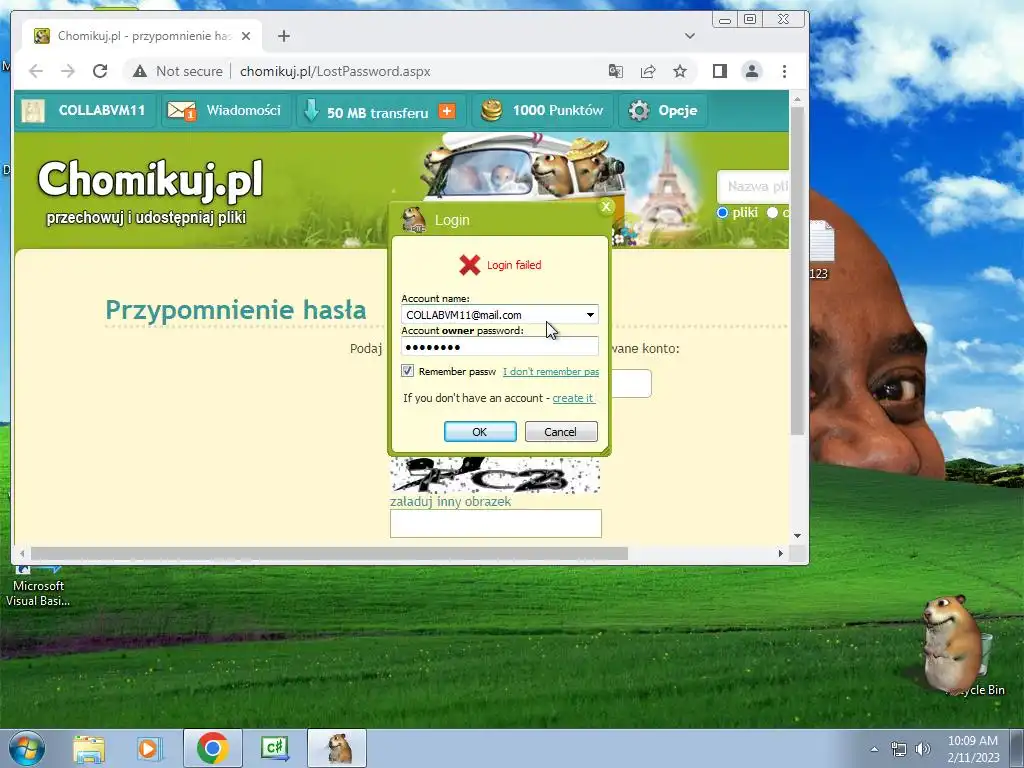
Task: Click the gold coins points icon
Action: click(492, 110)
